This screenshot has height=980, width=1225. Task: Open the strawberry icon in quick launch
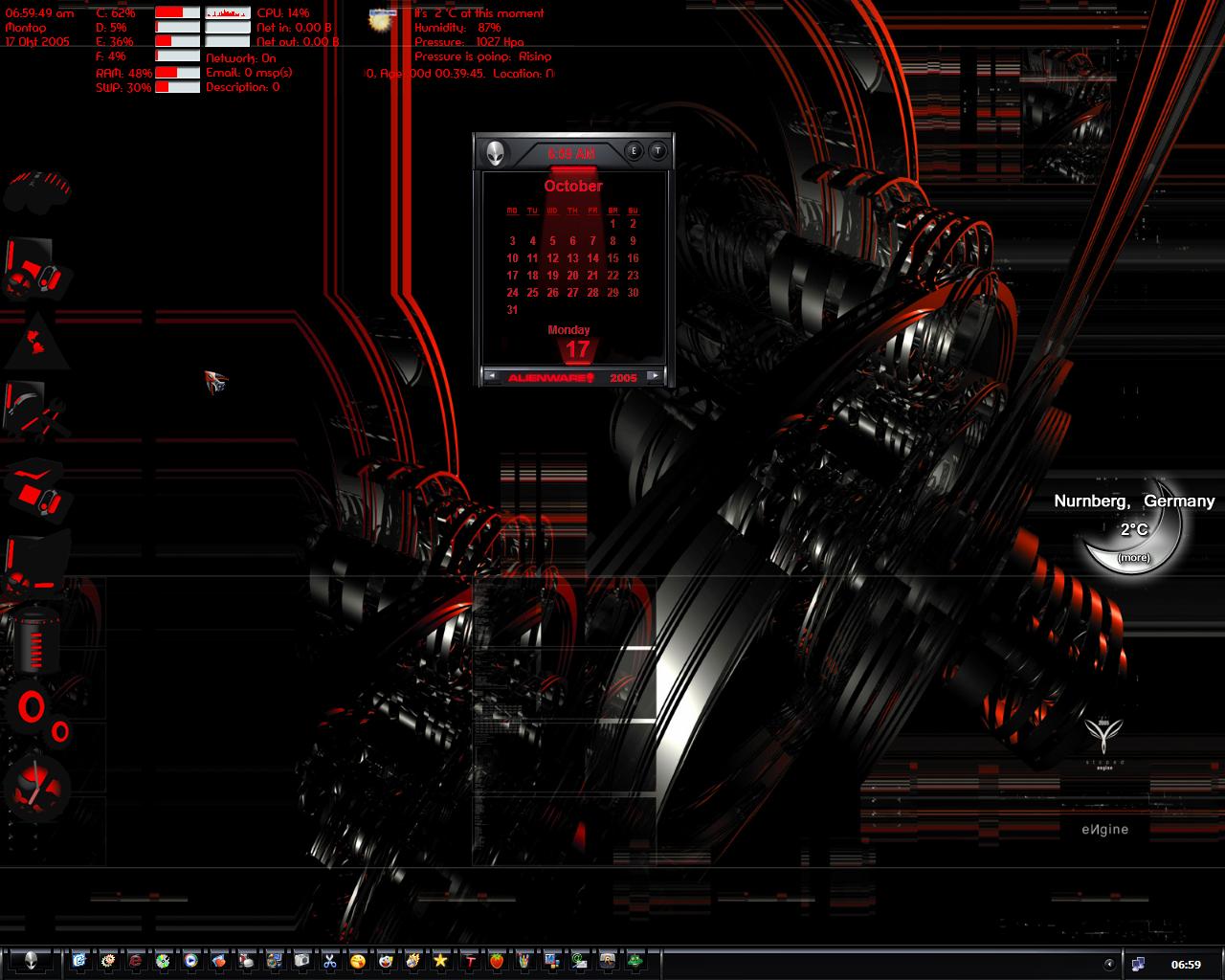[x=496, y=961]
